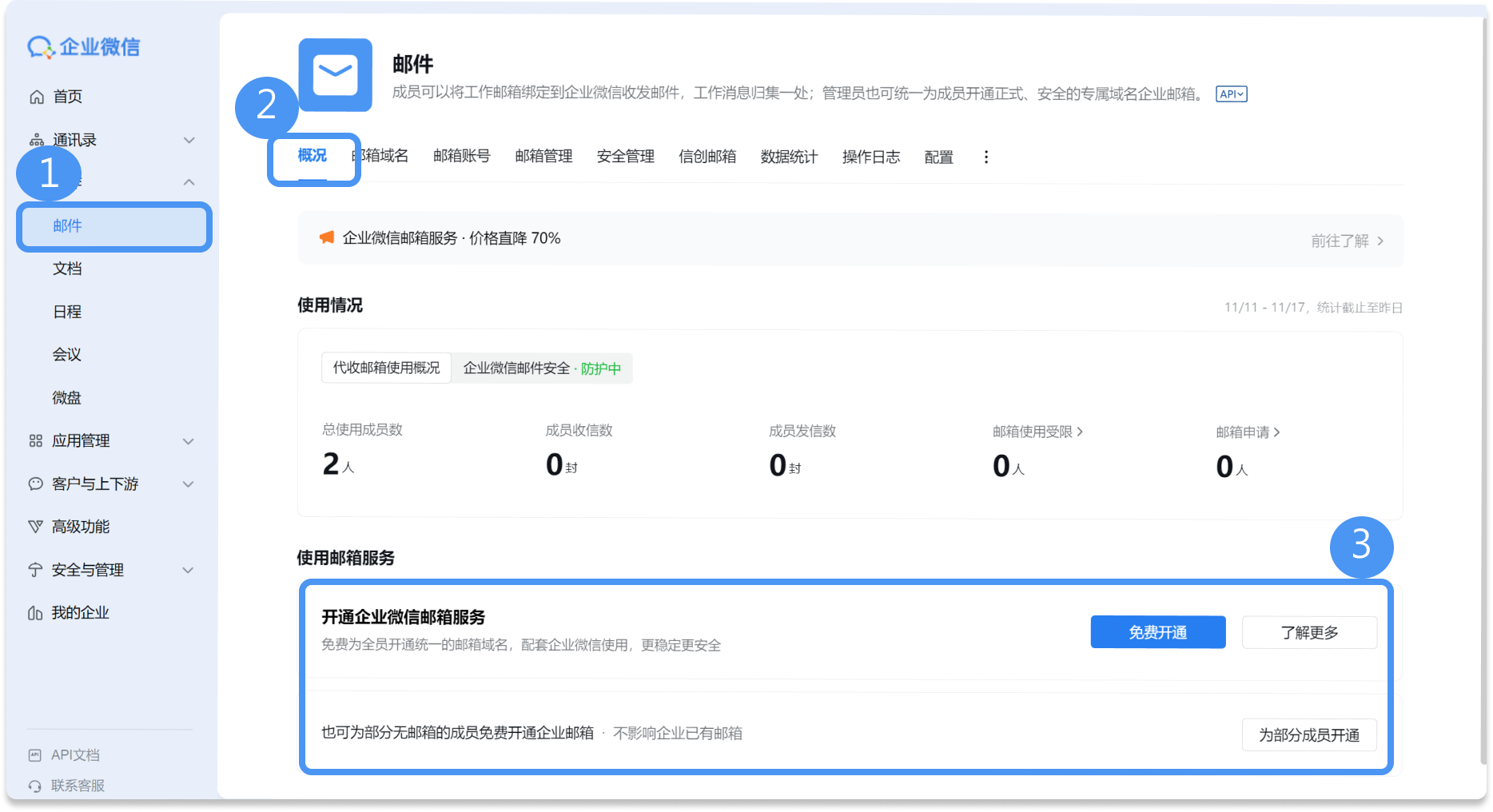1493x812 pixels.
Task: Open the 首页 home page in the sidebar
Action: tap(67, 97)
